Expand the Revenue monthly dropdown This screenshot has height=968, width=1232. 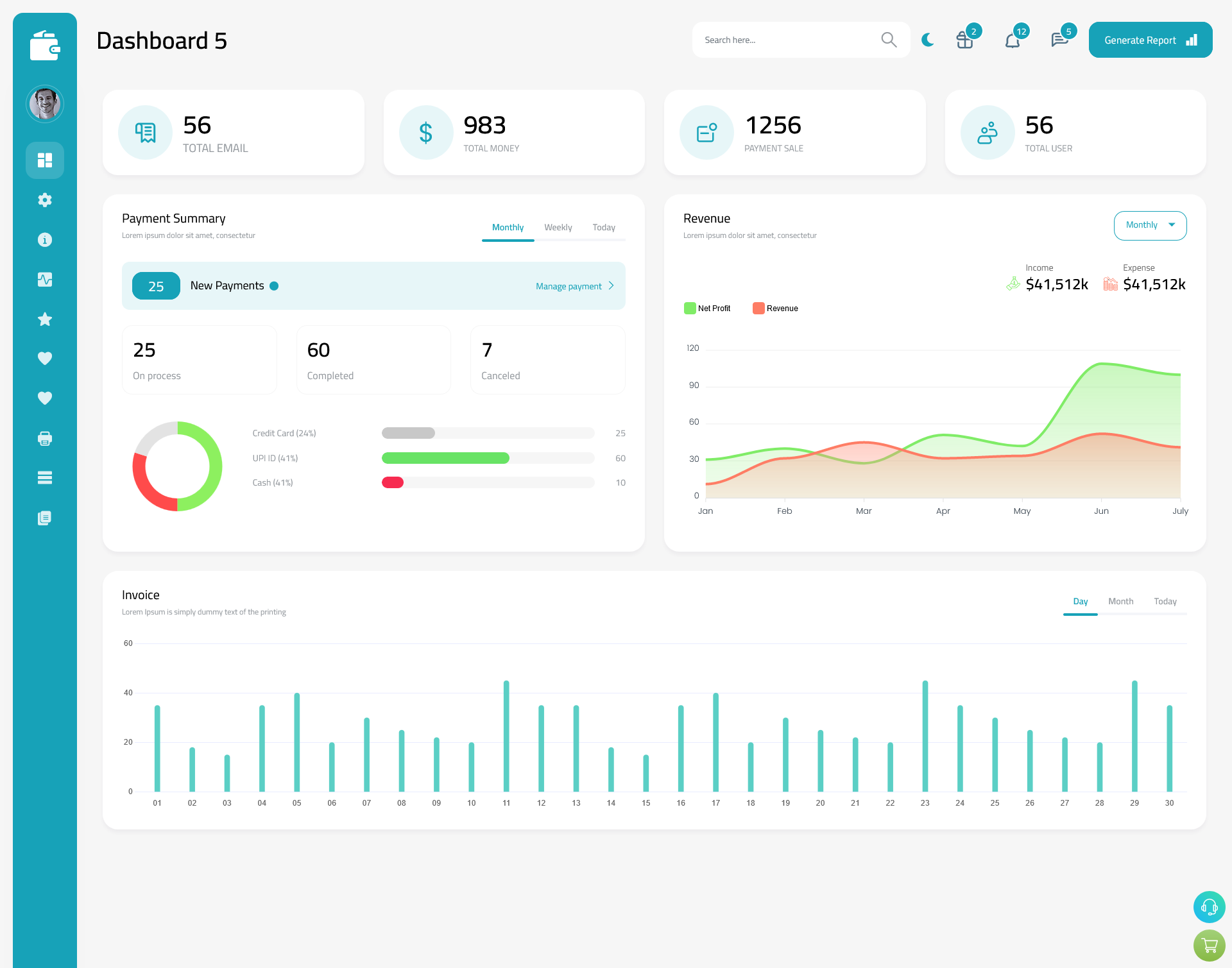coord(1148,224)
